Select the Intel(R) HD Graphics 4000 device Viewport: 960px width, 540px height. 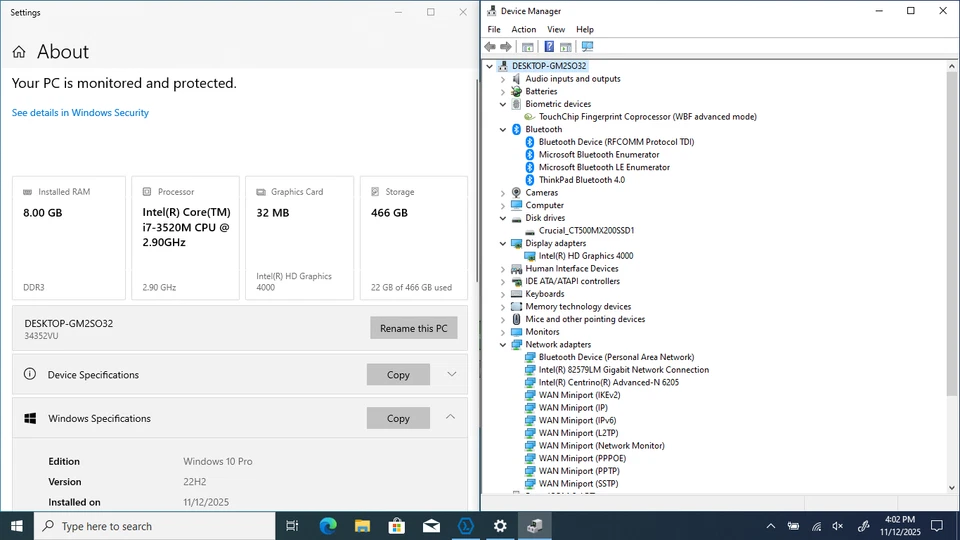point(585,256)
